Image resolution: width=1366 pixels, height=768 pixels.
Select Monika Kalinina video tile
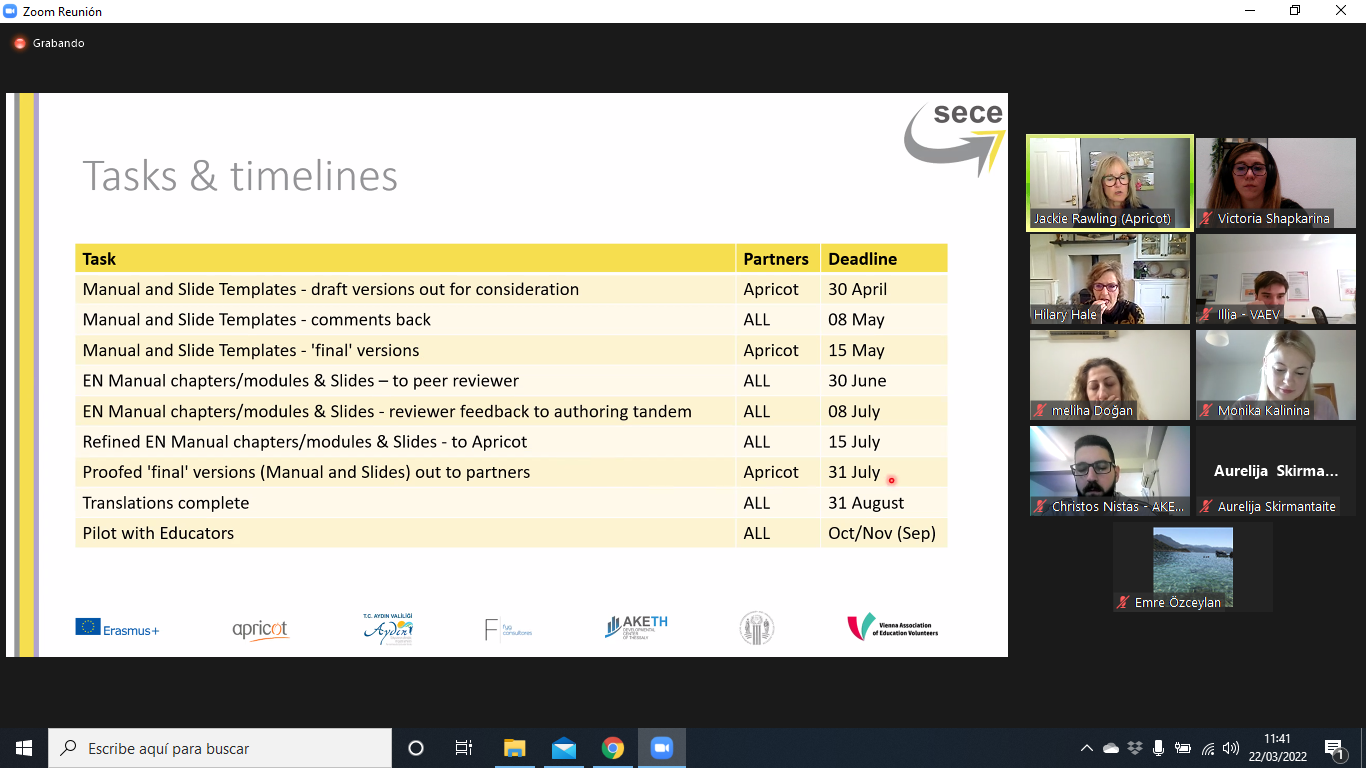(1276, 375)
